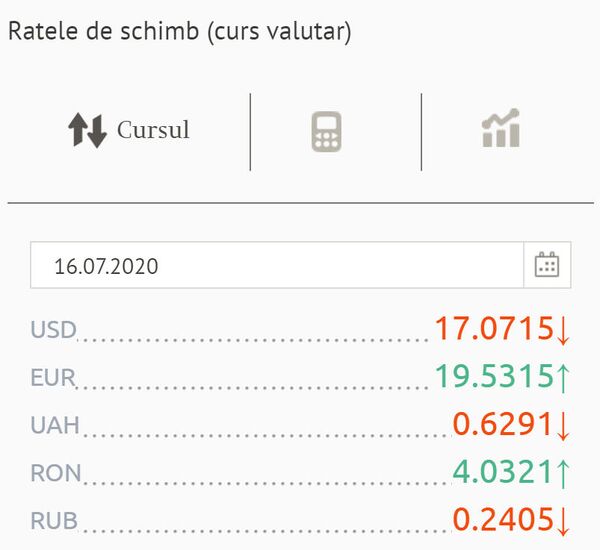Open the calendar date picker icon
The width and height of the screenshot is (600, 550).
click(547, 265)
